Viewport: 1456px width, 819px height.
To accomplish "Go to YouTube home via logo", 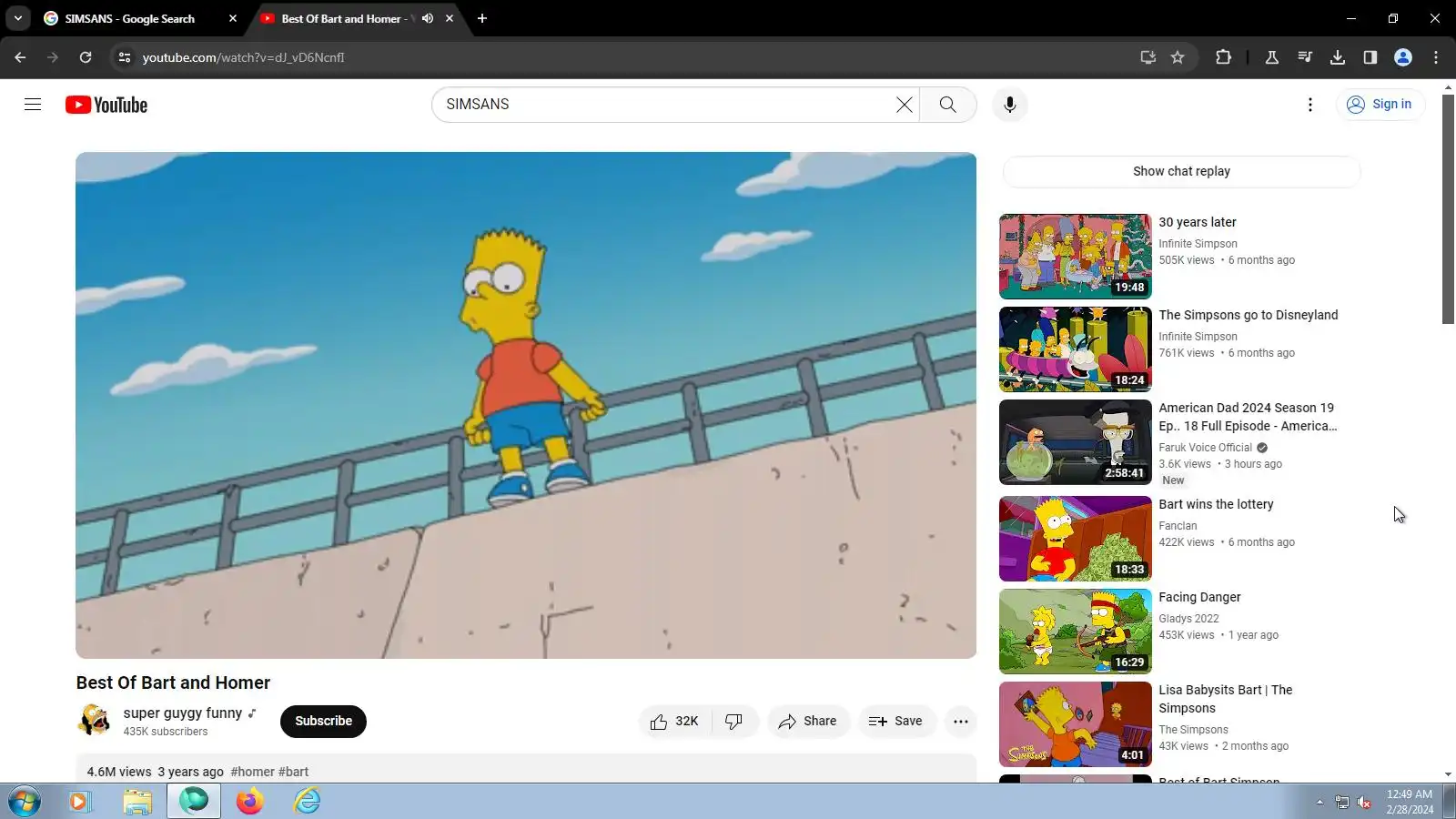I will coord(106,105).
